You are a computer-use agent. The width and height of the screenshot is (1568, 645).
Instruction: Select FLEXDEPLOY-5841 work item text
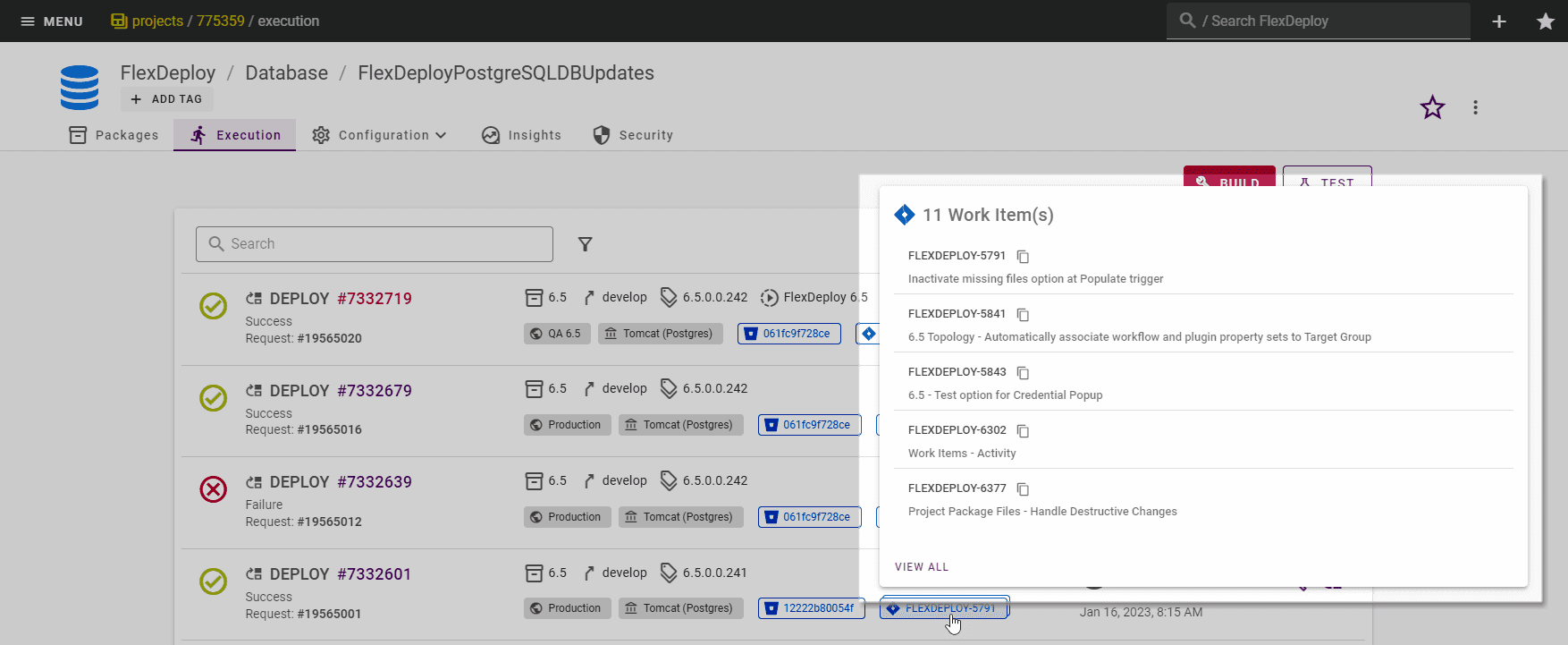pos(957,314)
